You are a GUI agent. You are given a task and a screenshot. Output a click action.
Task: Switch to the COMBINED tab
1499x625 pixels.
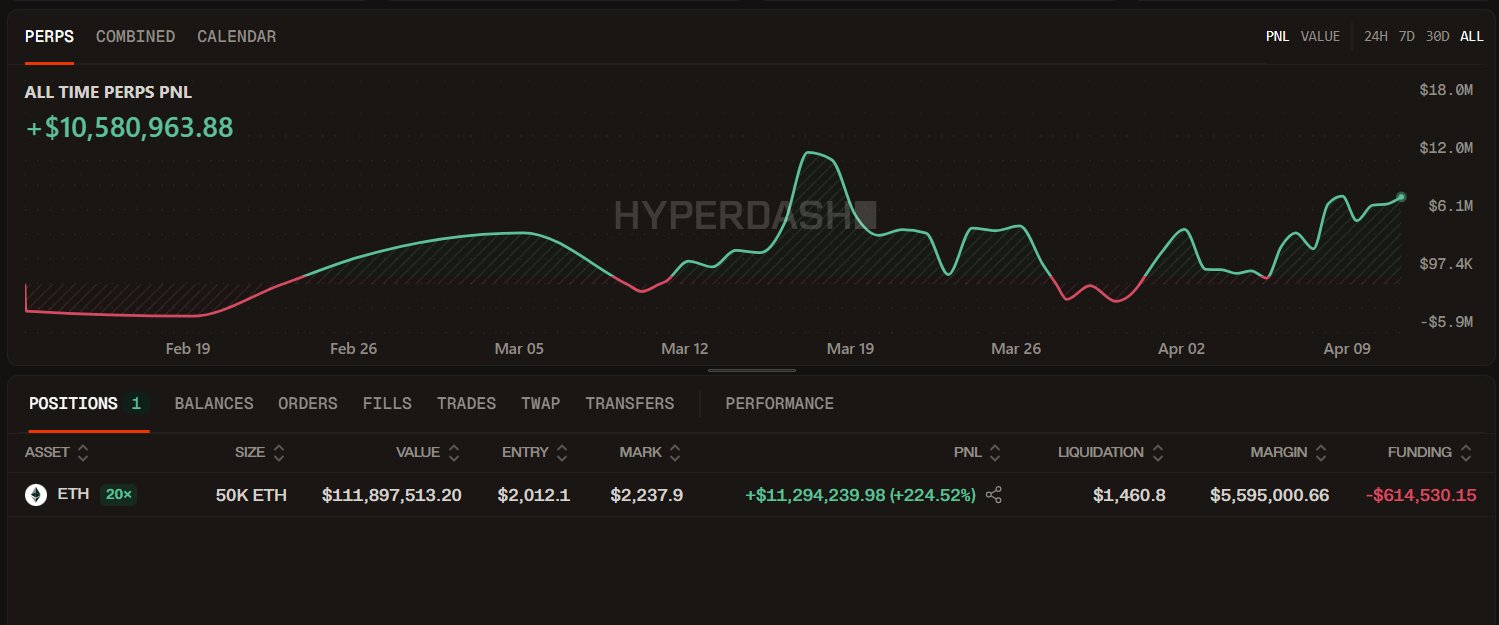coord(135,37)
